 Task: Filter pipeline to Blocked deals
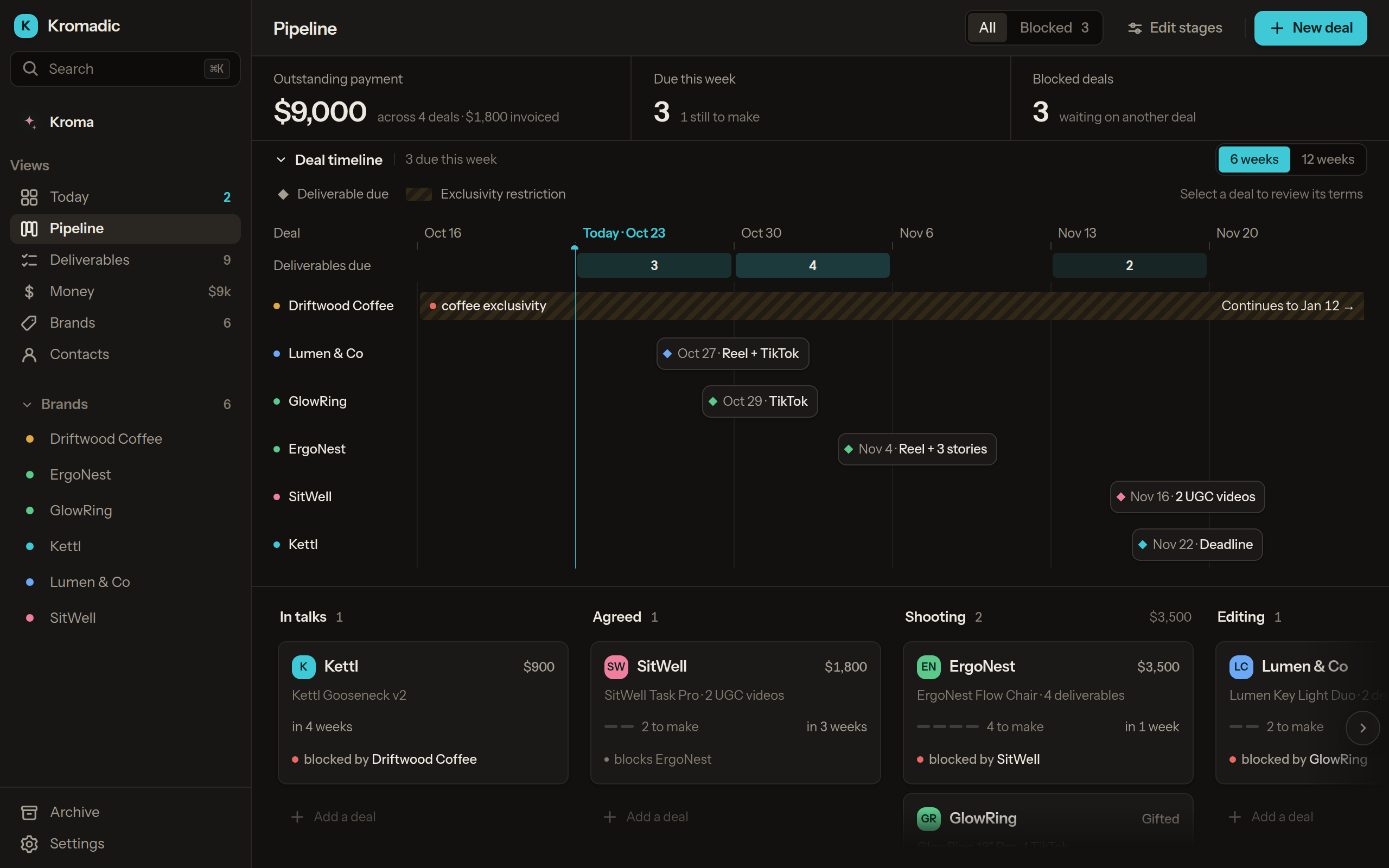pyautogui.click(x=1054, y=28)
